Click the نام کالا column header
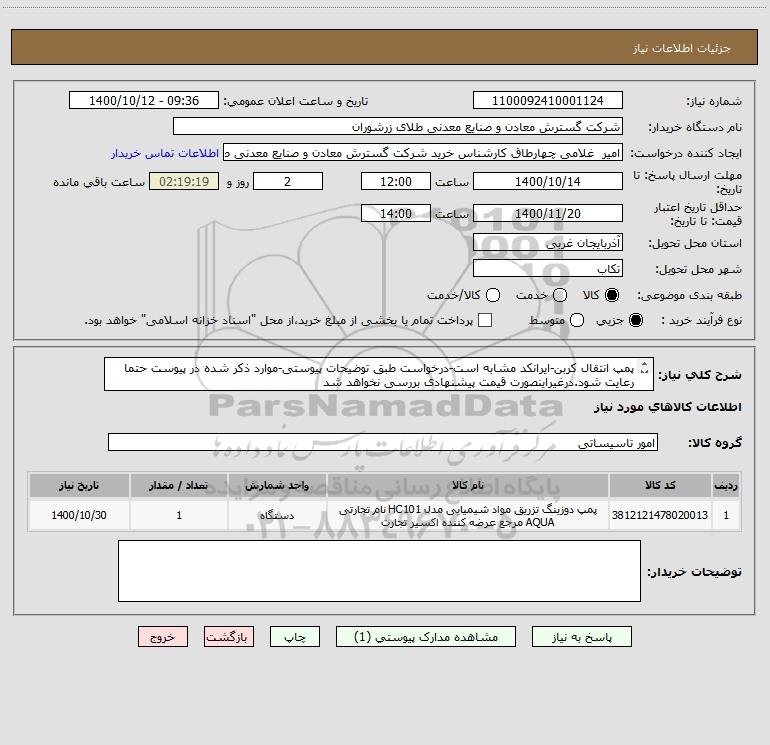The image size is (770, 745). click(468, 485)
